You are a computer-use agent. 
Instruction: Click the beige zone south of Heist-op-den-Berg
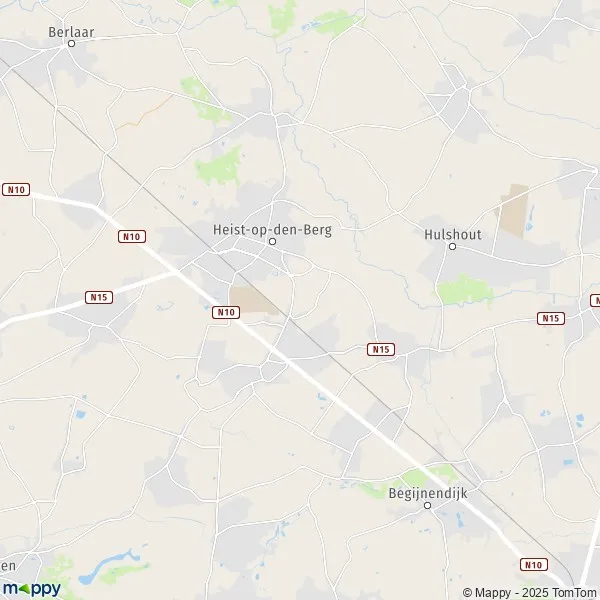(x=253, y=301)
